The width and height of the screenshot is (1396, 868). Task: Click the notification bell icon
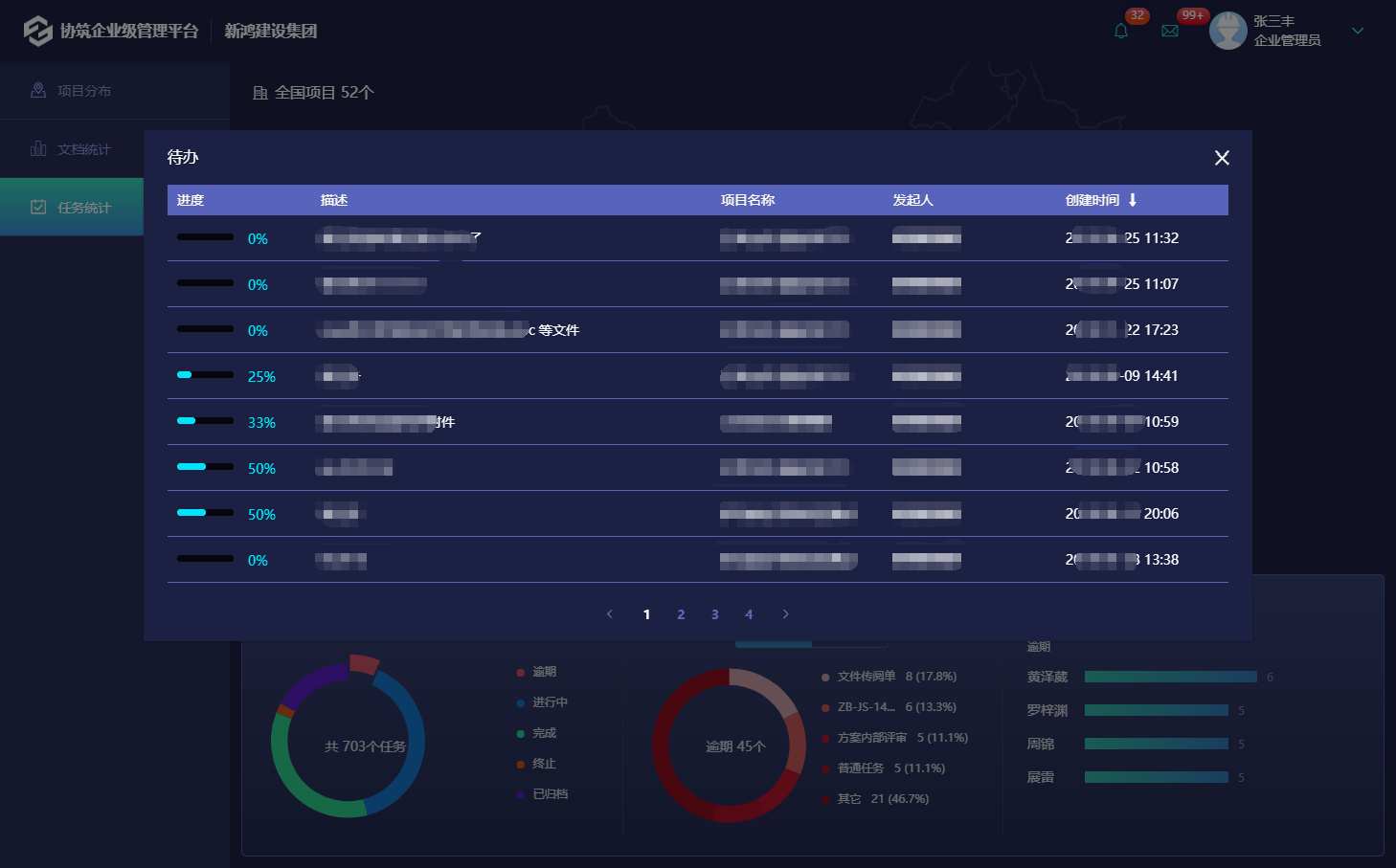(1121, 31)
